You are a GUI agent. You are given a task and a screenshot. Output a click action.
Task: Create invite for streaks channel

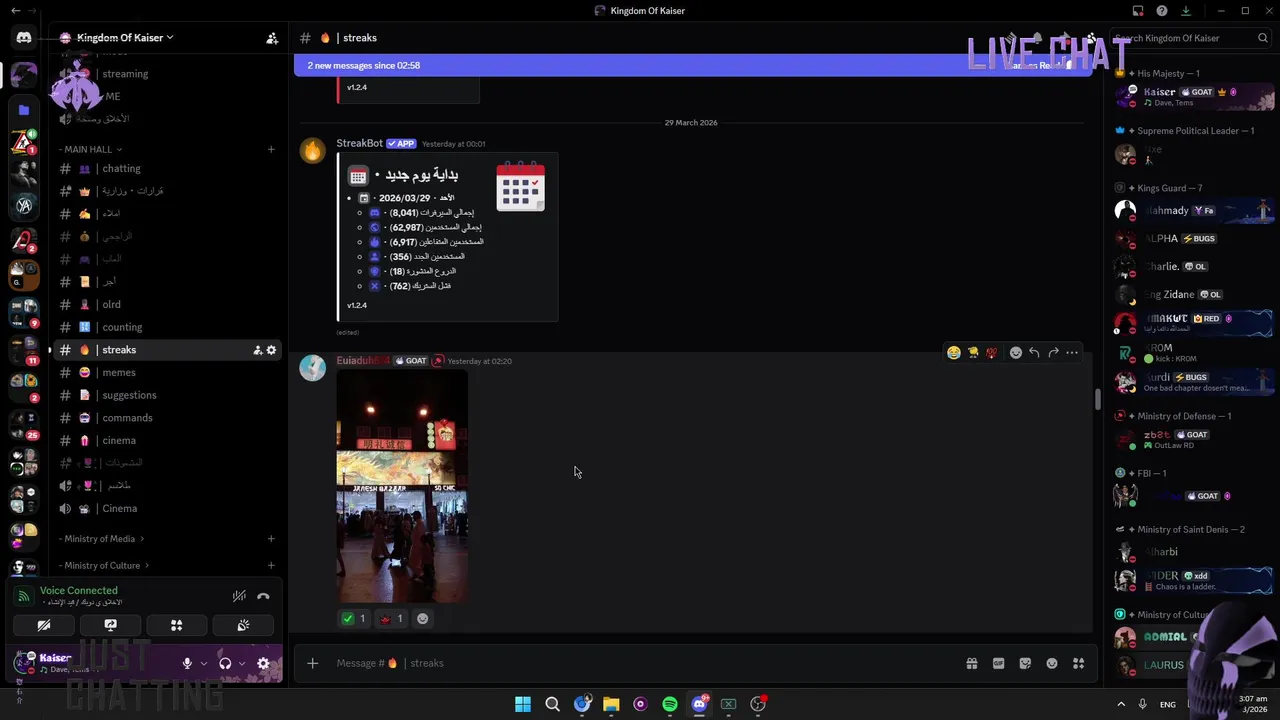[x=257, y=350]
